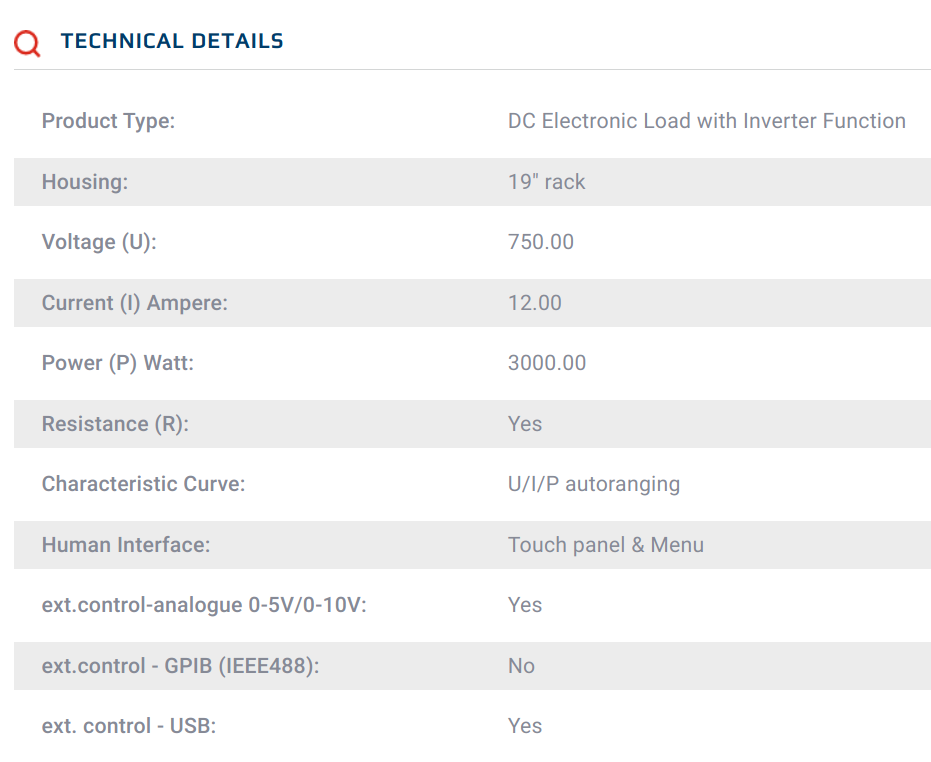The width and height of the screenshot is (931, 762).
Task: Click the TECHNICAL DETAILS section heading
Action: [172, 42]
